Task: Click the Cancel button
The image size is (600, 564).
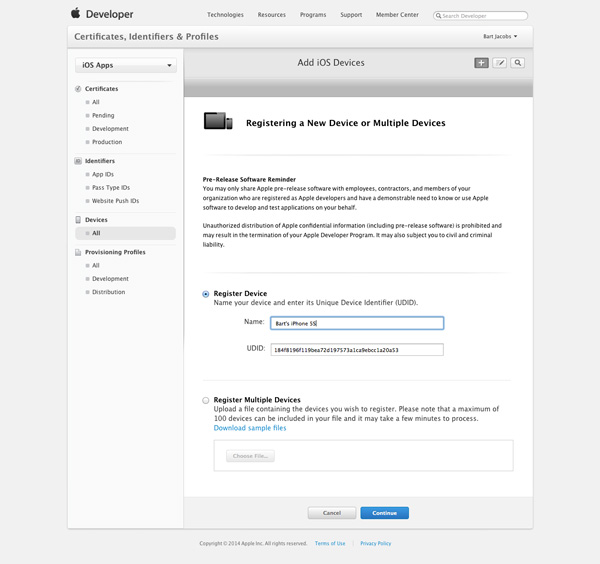Action: point(332,513)
